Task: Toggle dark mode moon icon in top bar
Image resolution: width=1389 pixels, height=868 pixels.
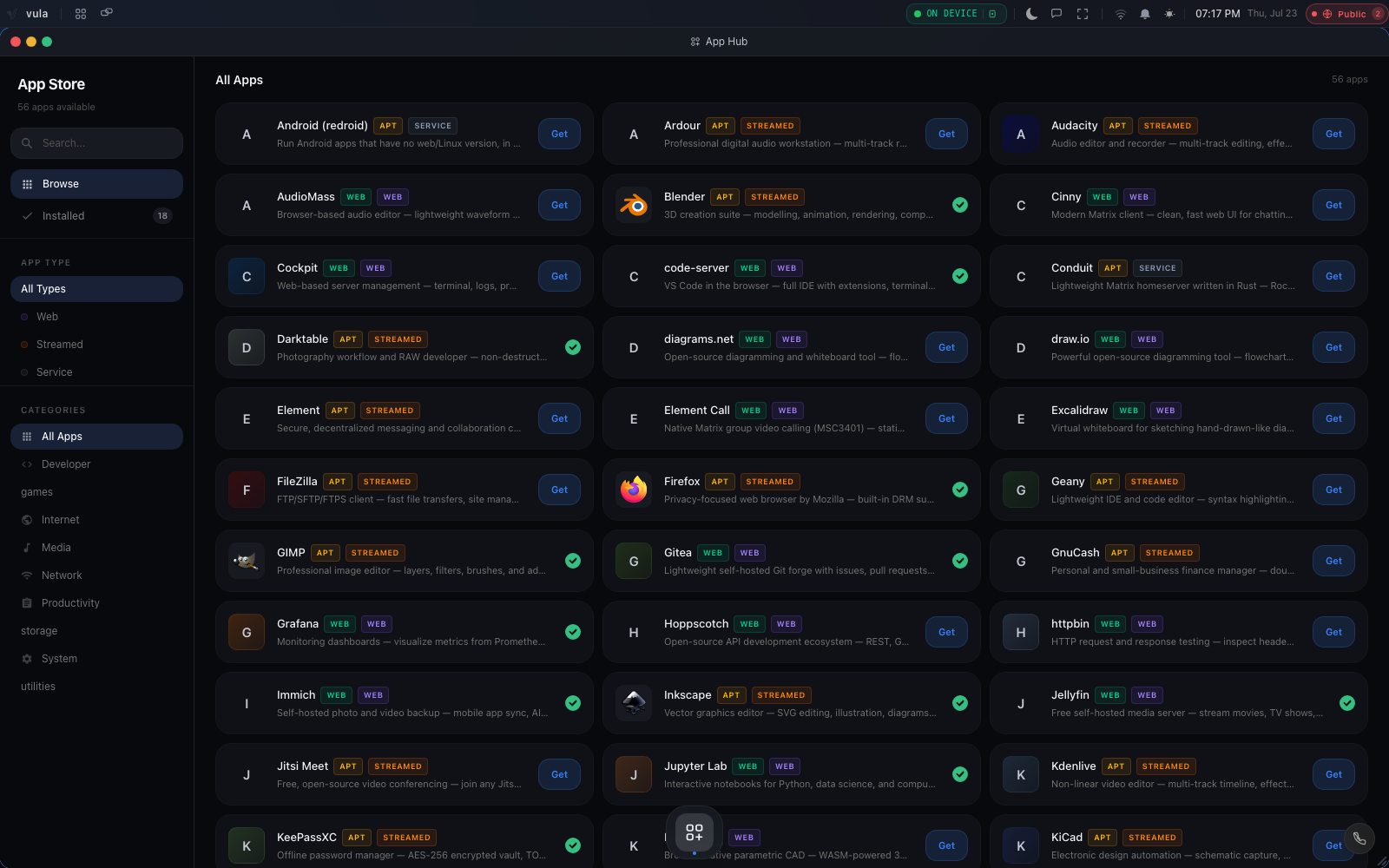Action: pyautogui.click(x=1031, y=14)
